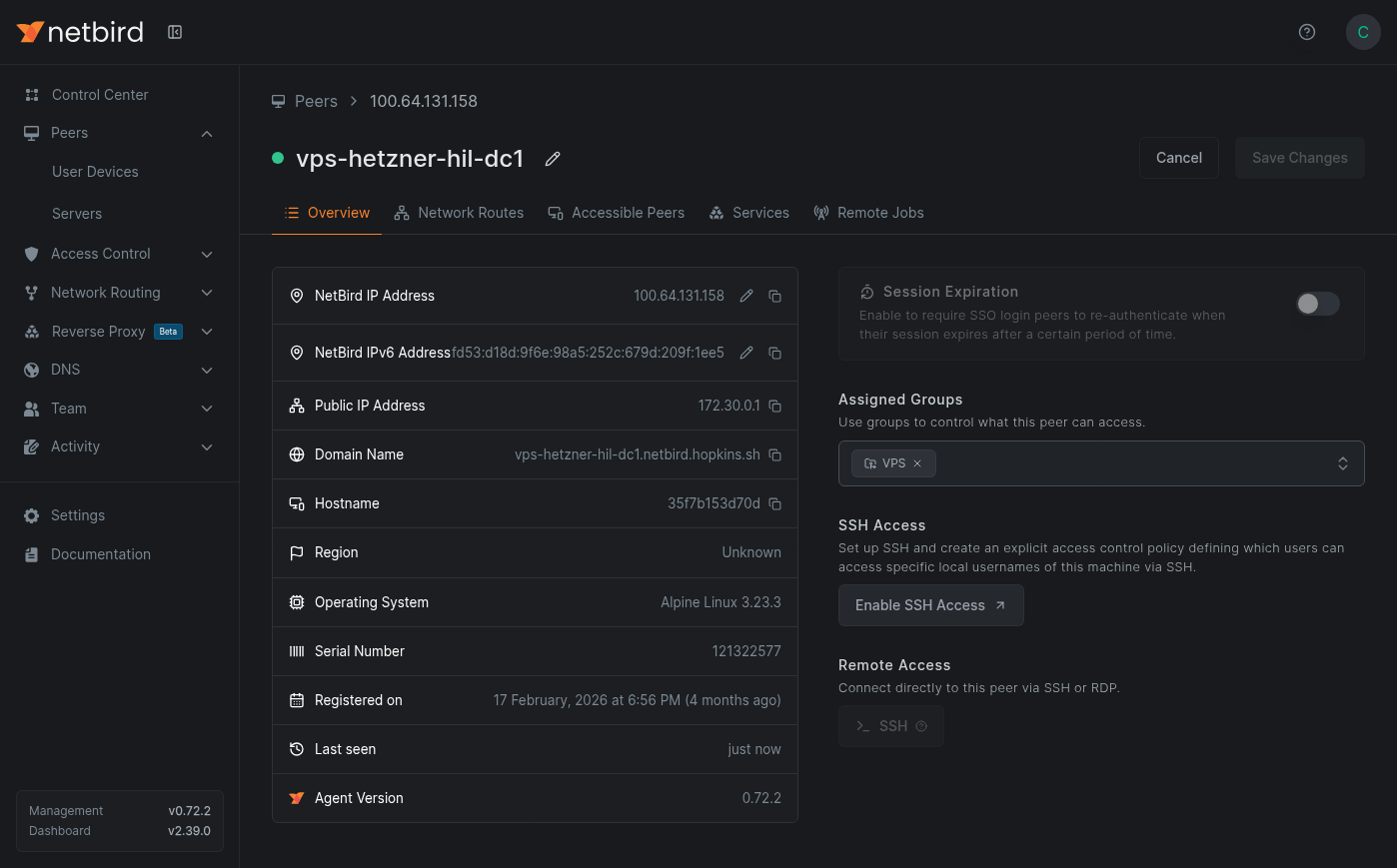Open the user avatar C menu

click(1363, 32)
